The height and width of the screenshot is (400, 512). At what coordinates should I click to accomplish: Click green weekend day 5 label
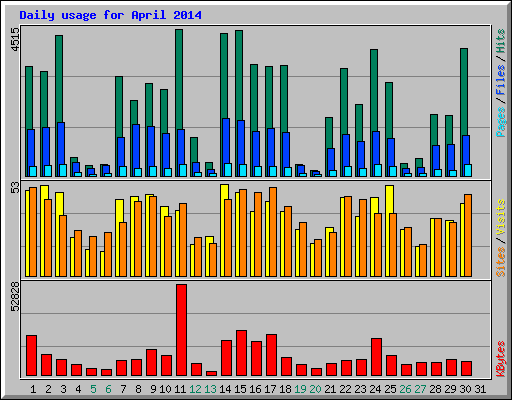[x=93, y=389]
